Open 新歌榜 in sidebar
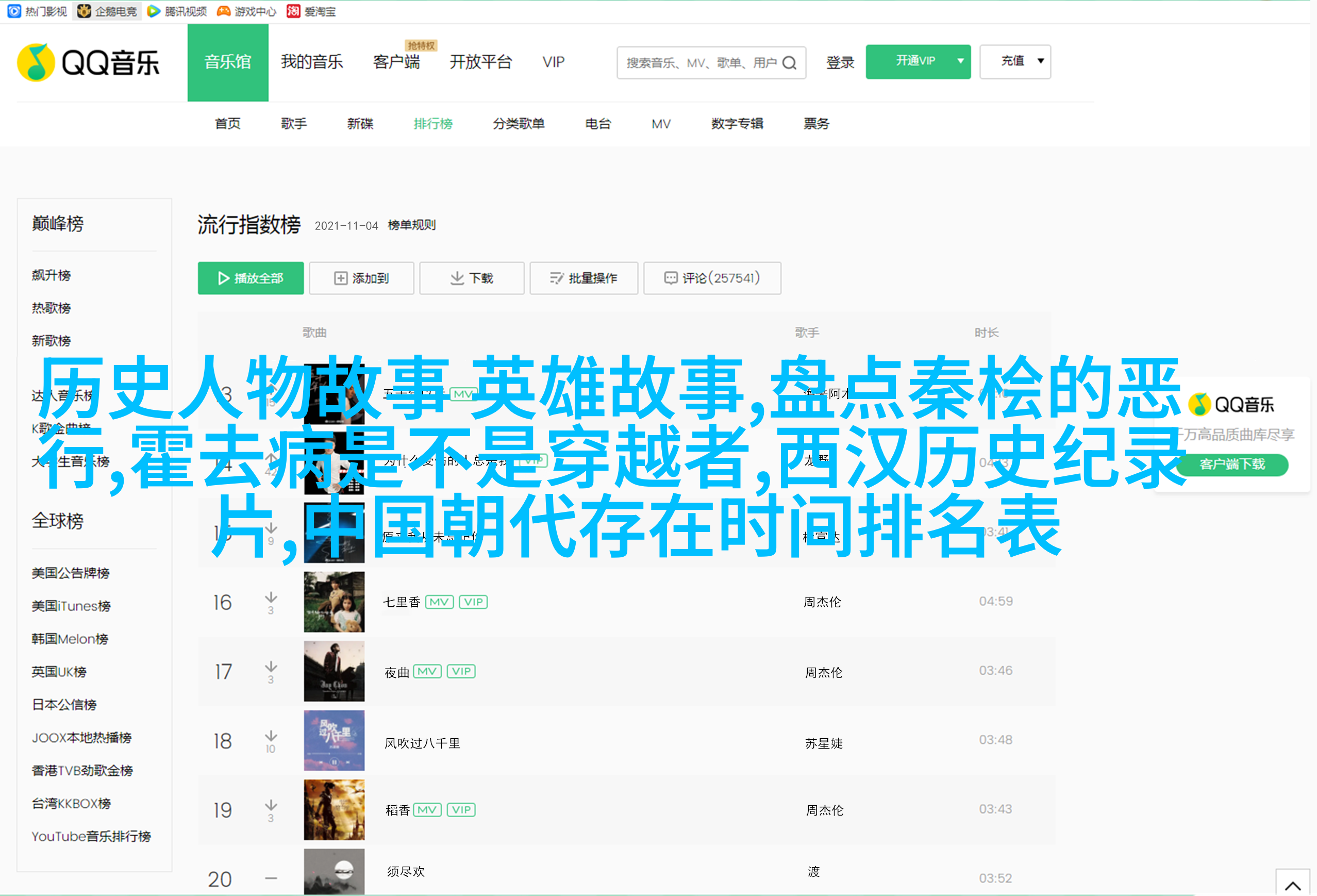Screen dimensions: 1317x896 click(51, 341)
